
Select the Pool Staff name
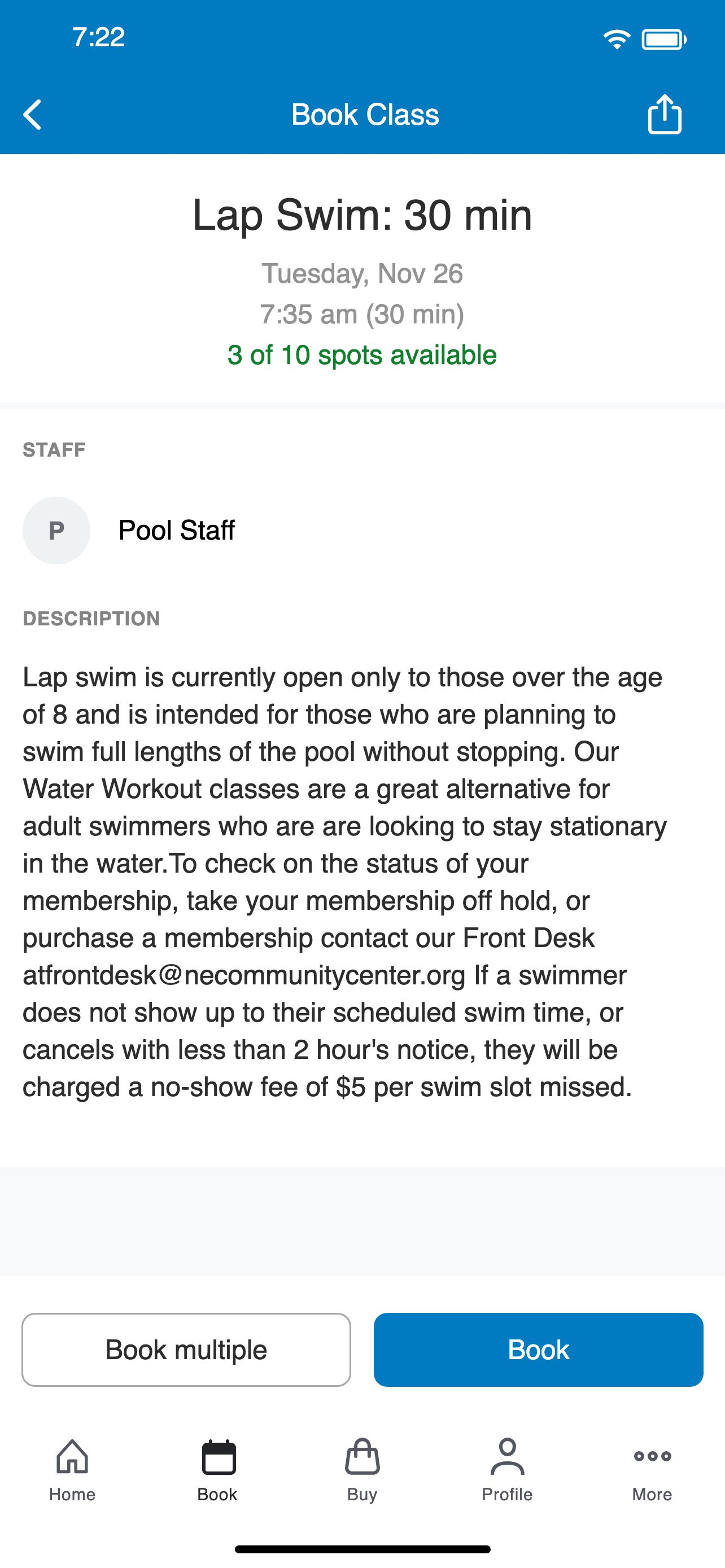(177, 530)
